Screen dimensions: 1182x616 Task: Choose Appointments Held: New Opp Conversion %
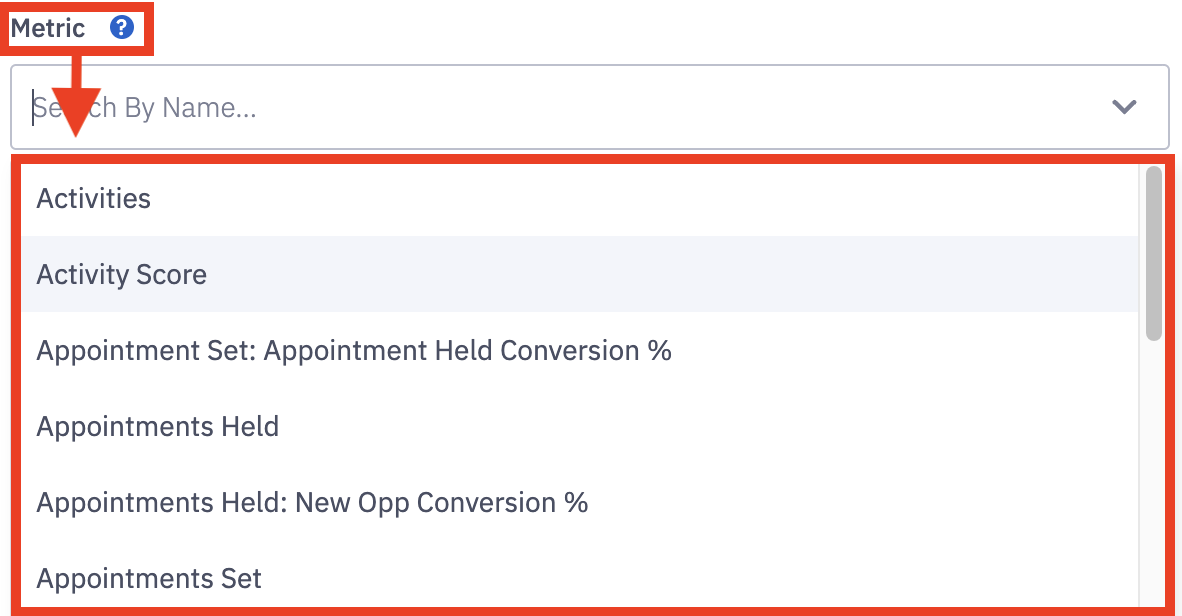pyautogui.click(x=312, y=502)
